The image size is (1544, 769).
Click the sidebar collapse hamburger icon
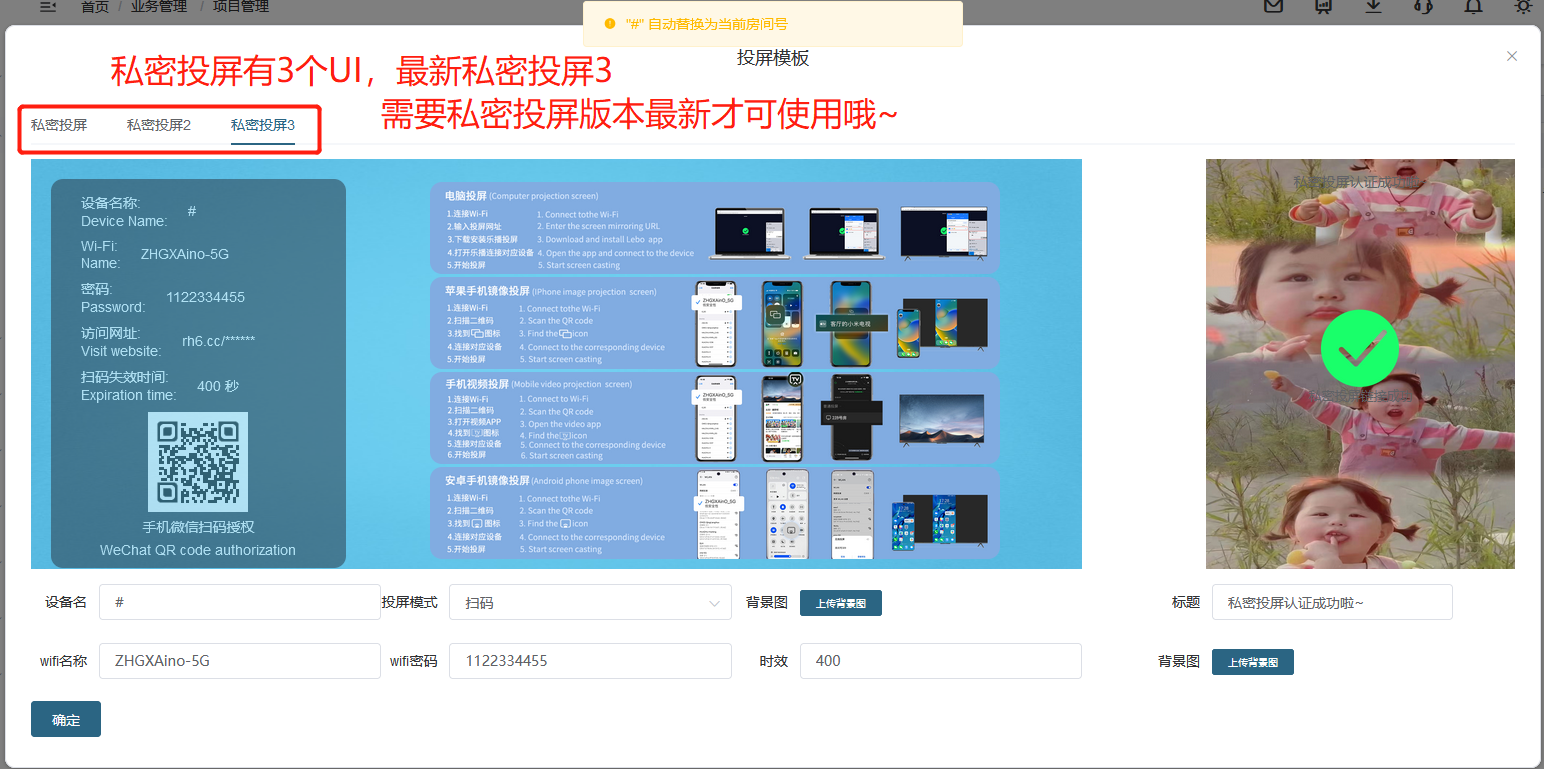[x=48, y=7]
